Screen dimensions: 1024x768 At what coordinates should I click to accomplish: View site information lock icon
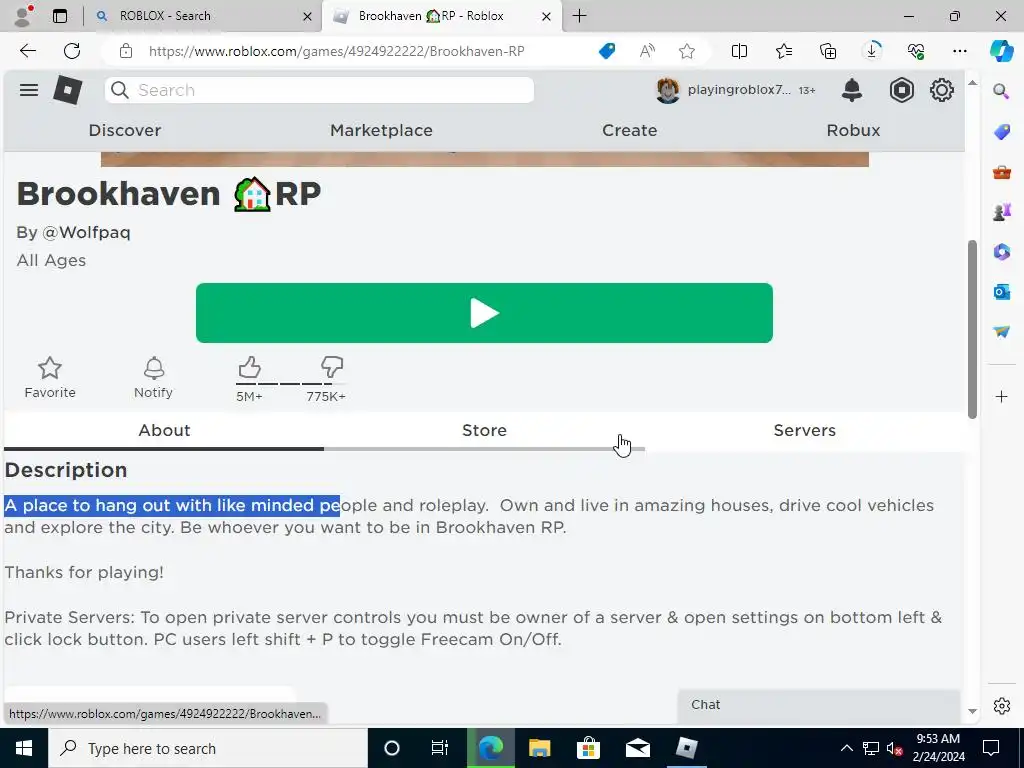point(126,51)
